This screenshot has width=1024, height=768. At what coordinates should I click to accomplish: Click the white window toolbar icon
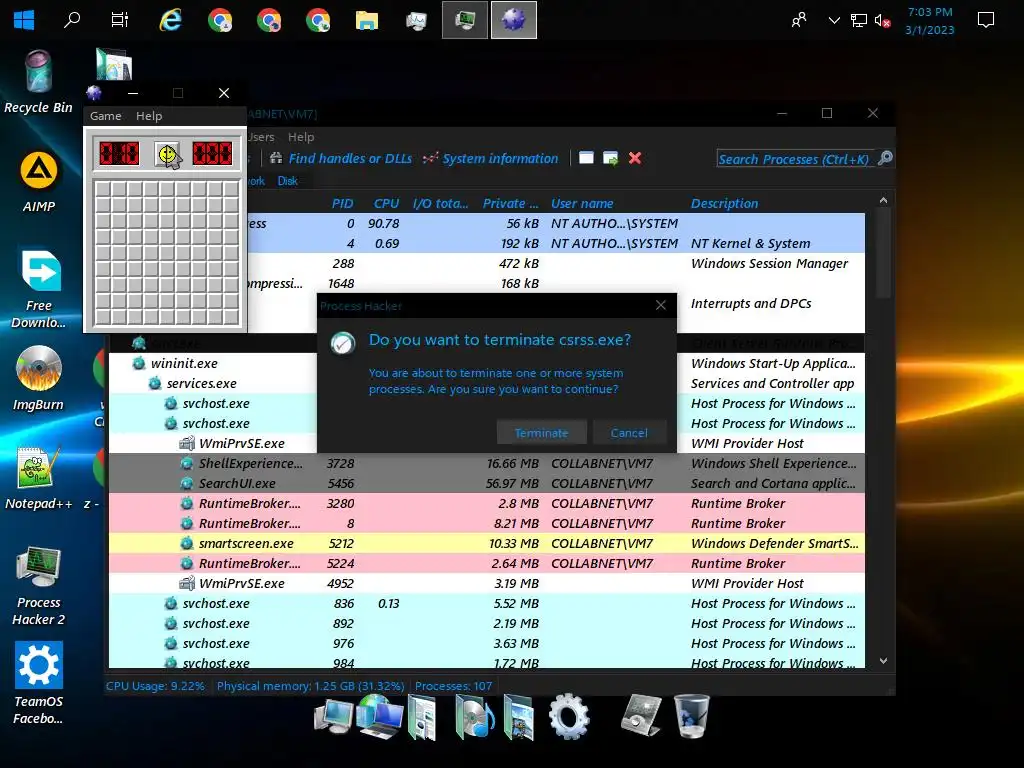[586, 158]
